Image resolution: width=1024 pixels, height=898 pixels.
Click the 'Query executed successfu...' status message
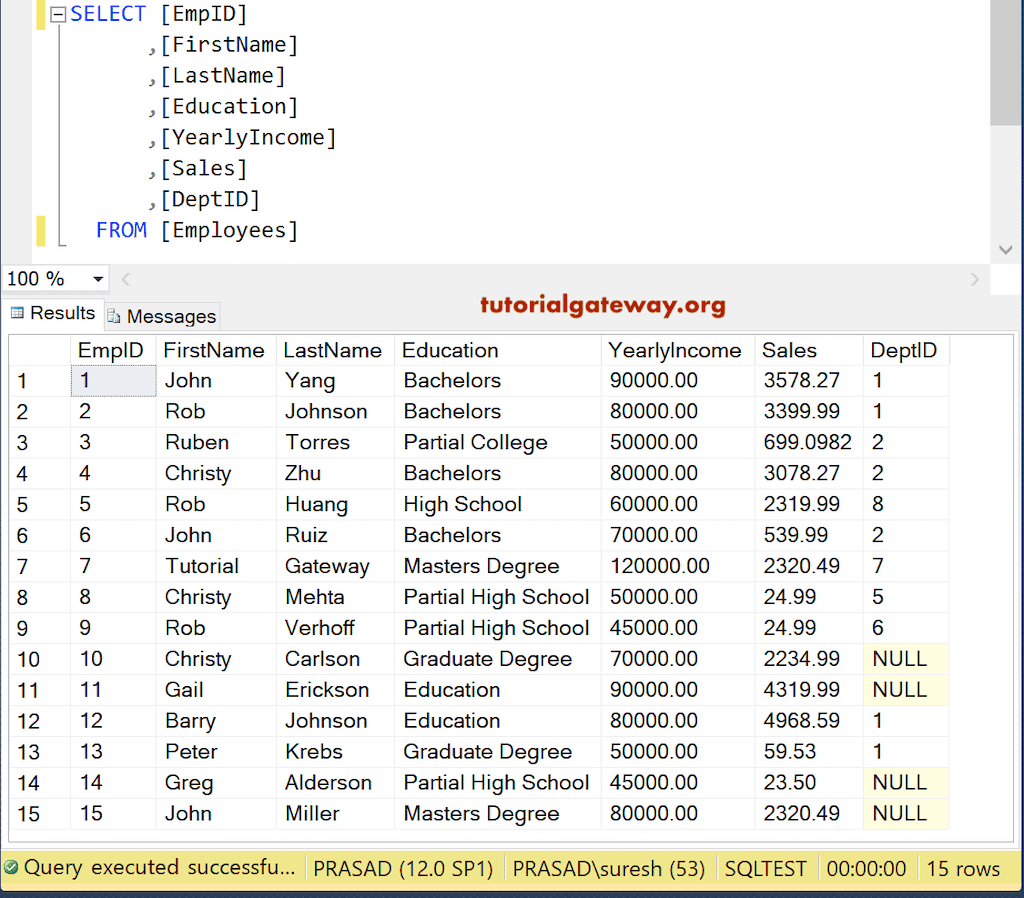(159, 868)
